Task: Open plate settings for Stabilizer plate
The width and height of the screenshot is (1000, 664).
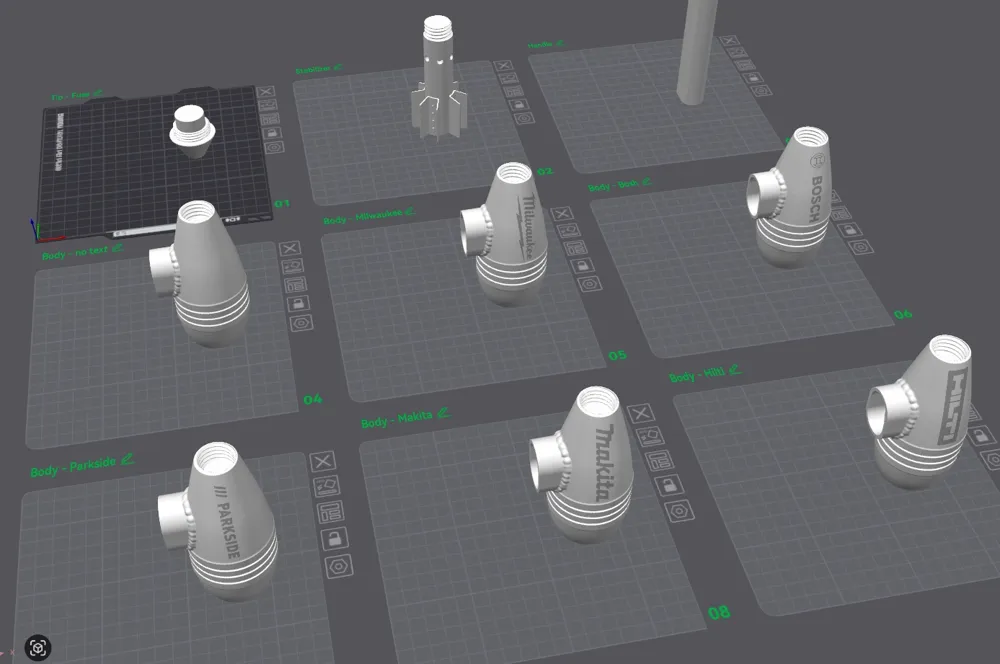Action: tap(524, 118)
